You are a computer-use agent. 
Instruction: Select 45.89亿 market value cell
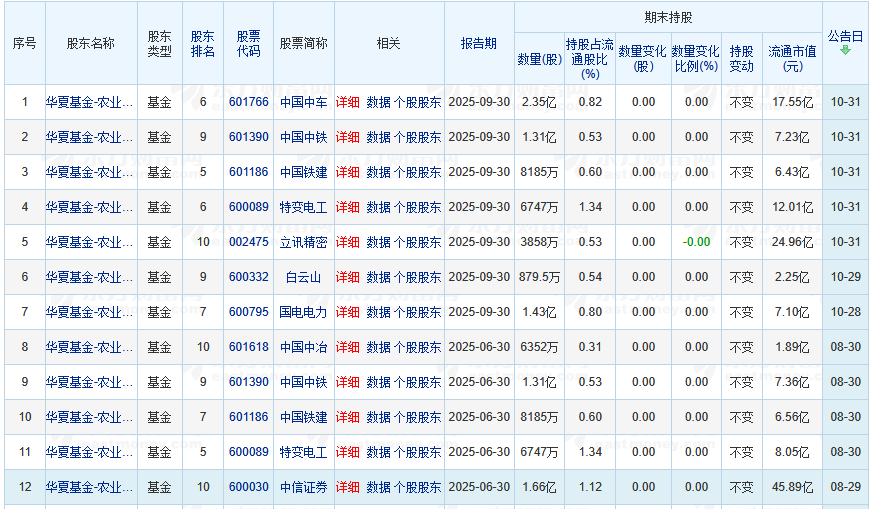point(792,487)
